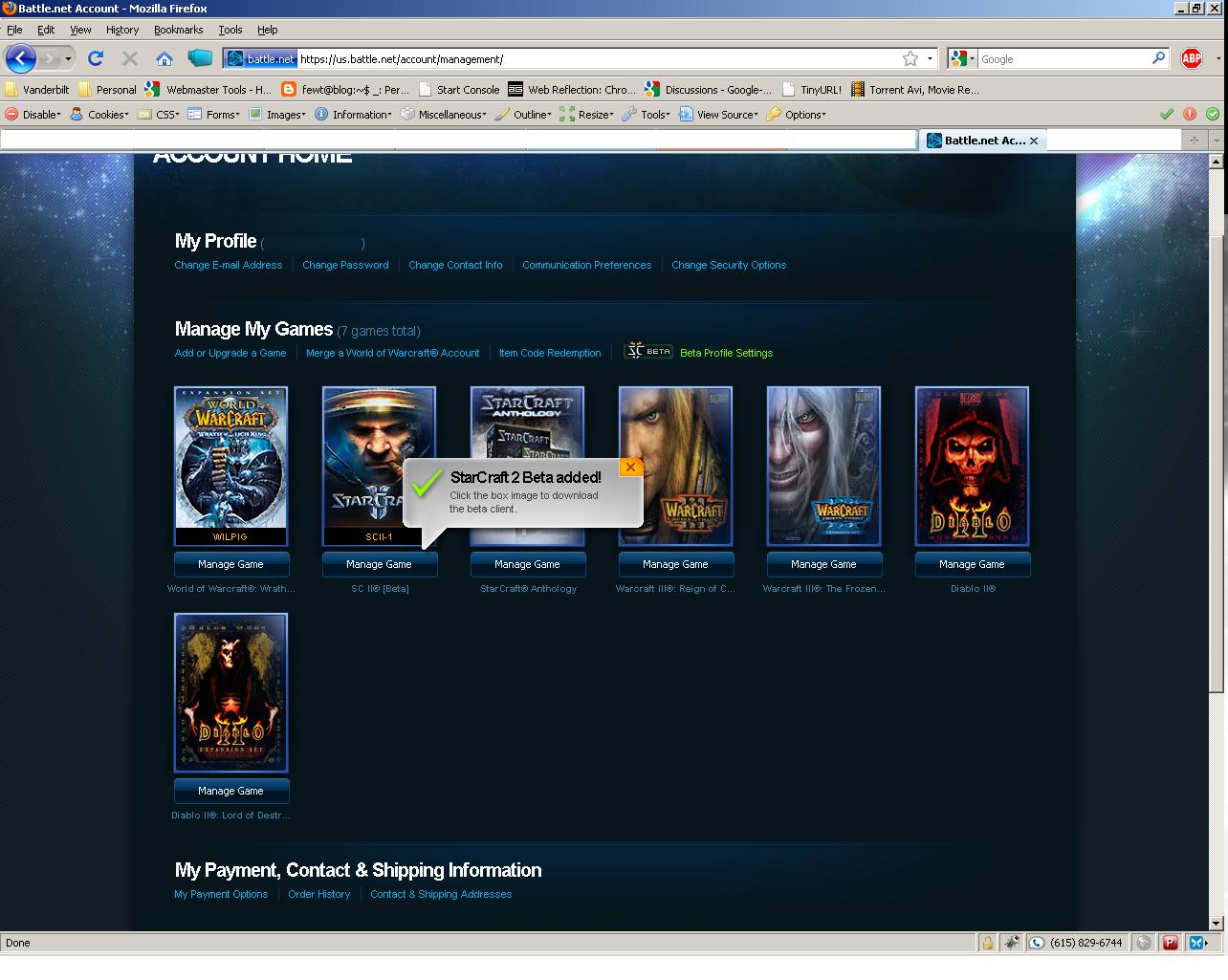Viewport: 1228px width, 980px height.
Task: Open the File menu
Action: (x=14, y=30)
